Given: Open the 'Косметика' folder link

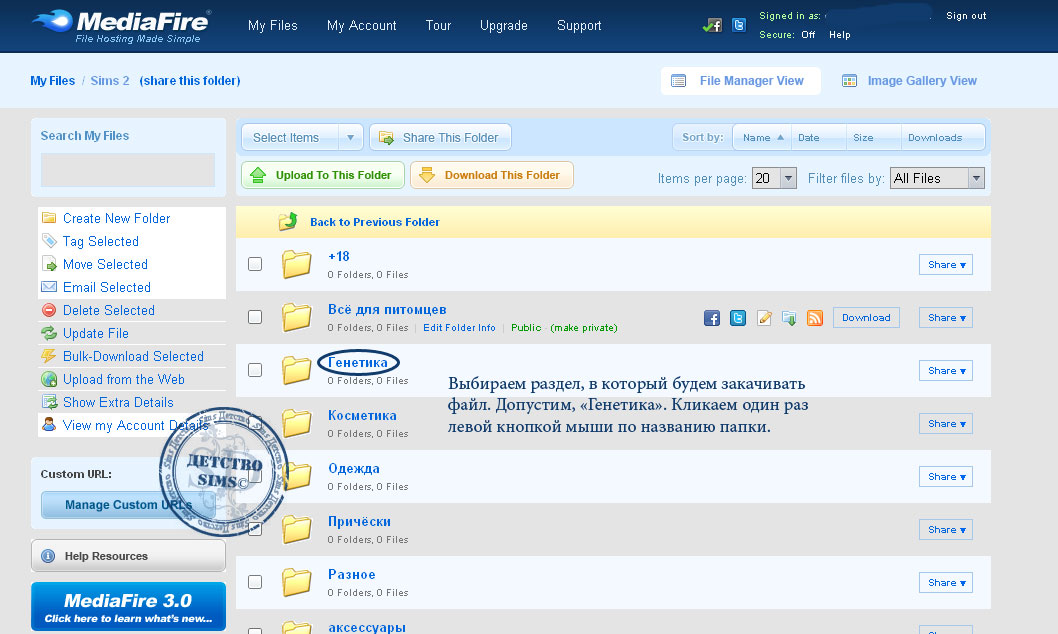Looking at the screenshot, I should (x=362, y=415).
